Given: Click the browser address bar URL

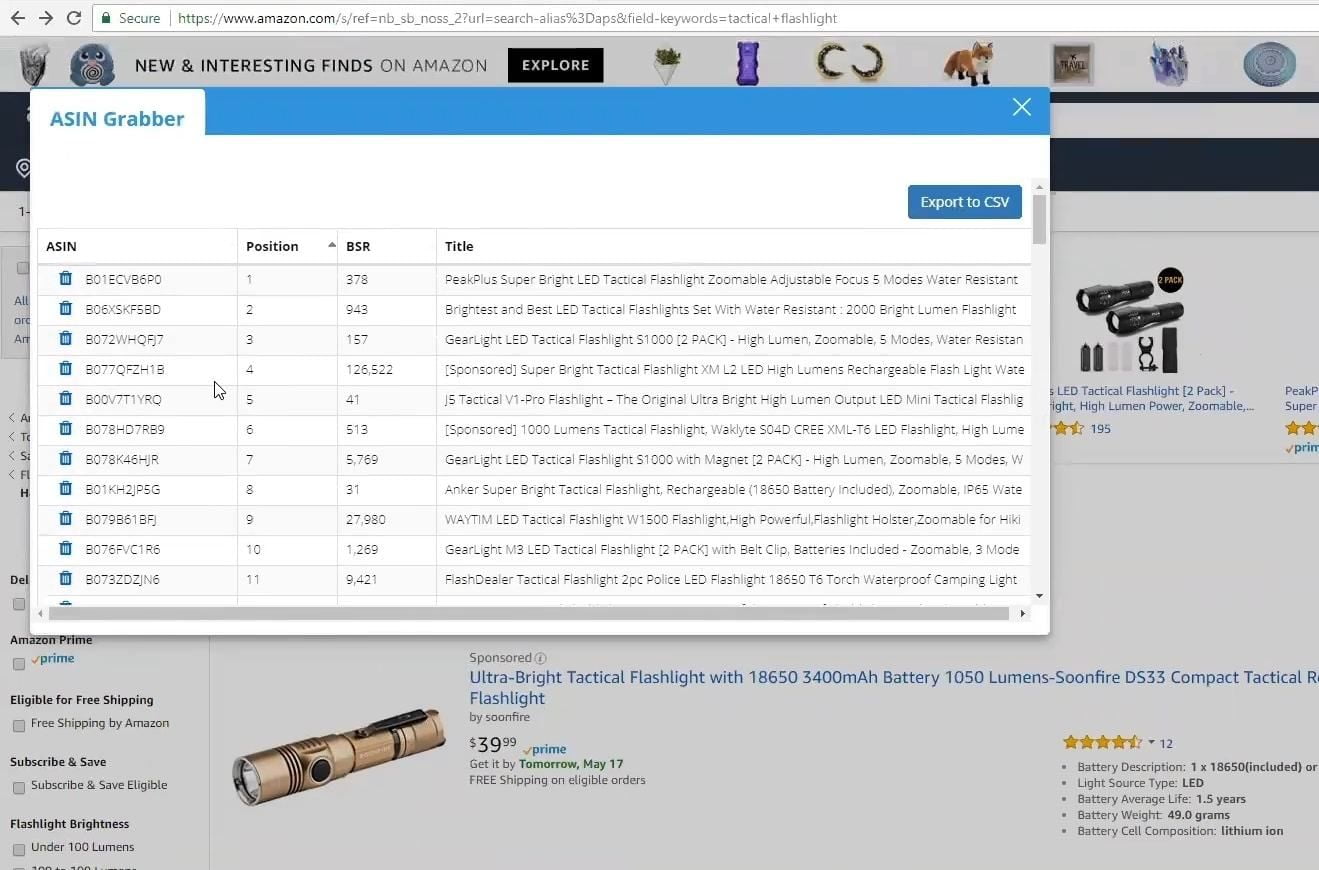Looking at the screenshot, I should point(507,18).
